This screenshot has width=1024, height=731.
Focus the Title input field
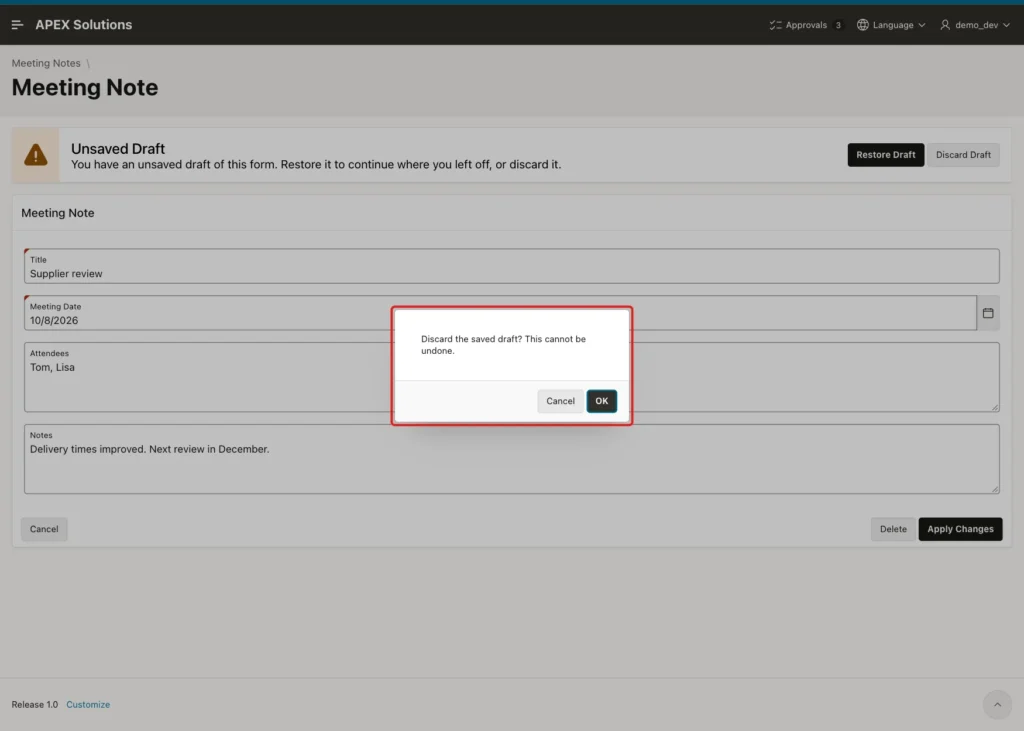(x=511, y=266)
